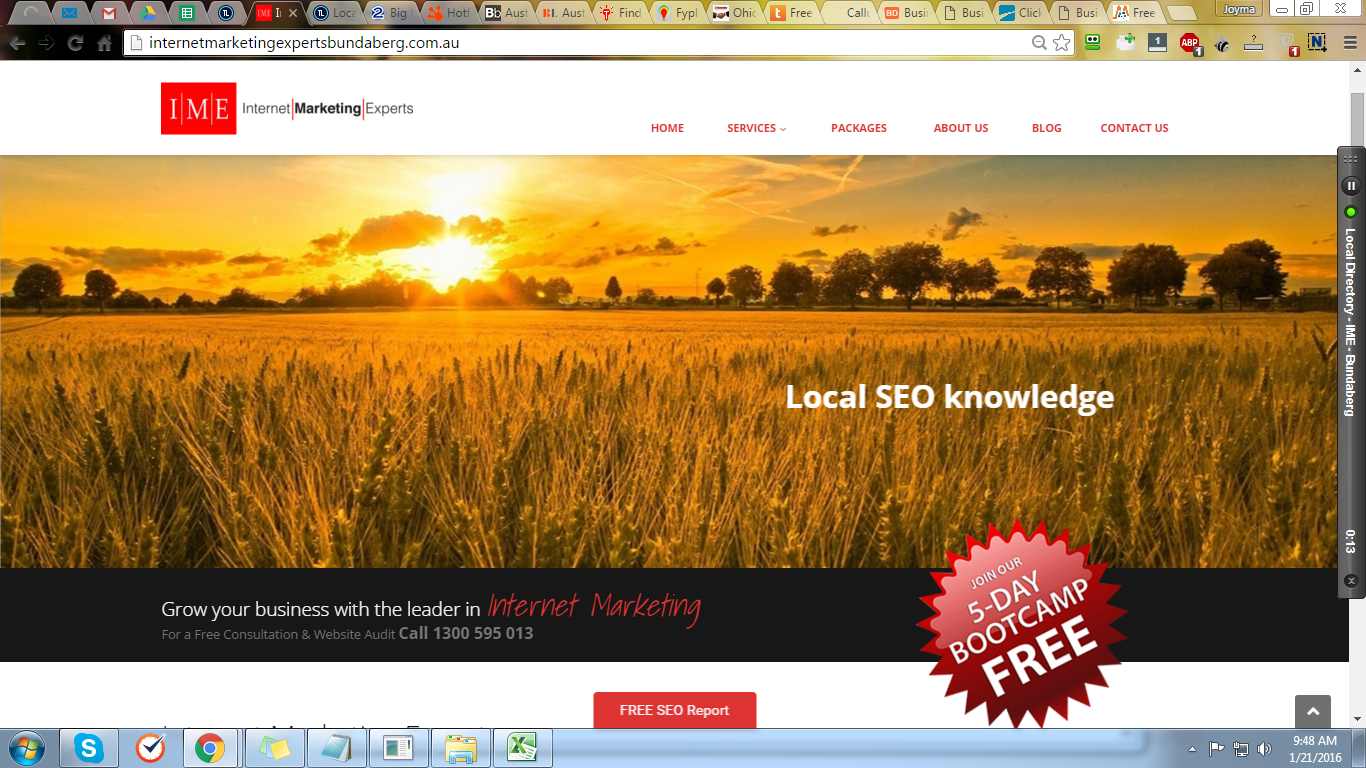Screen dimensions: 1366x768
Task: Expand the SERVICES dropdown menu
Action: pyautogui.click(x=756, y=128)
